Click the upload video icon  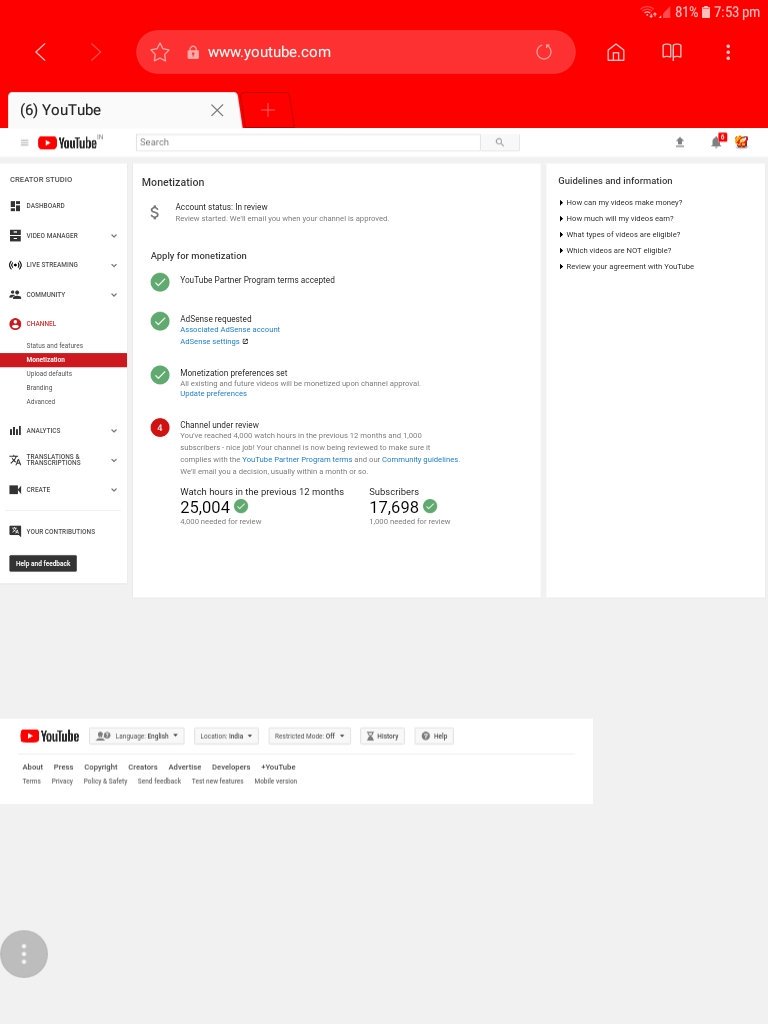tap(680, 142)
